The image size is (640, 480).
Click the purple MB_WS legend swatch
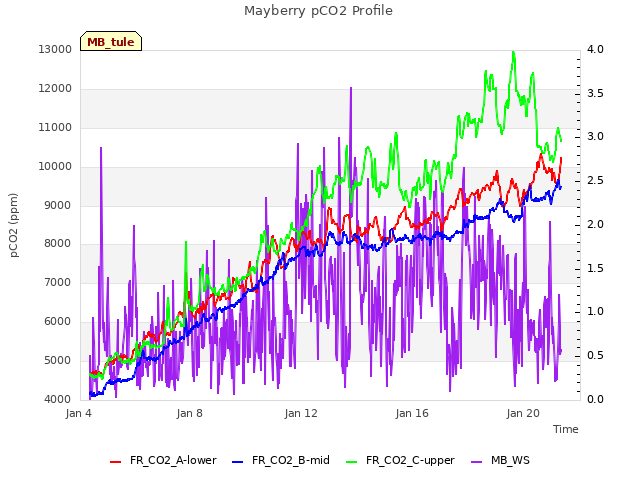477,462
